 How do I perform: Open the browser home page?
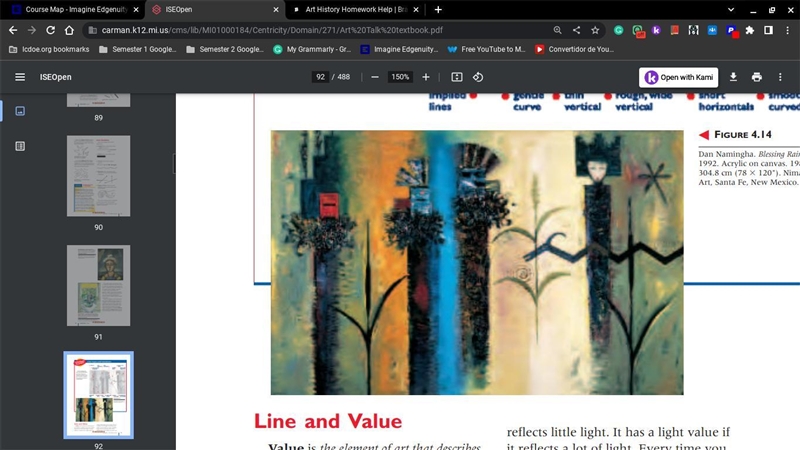coord(69,30)
